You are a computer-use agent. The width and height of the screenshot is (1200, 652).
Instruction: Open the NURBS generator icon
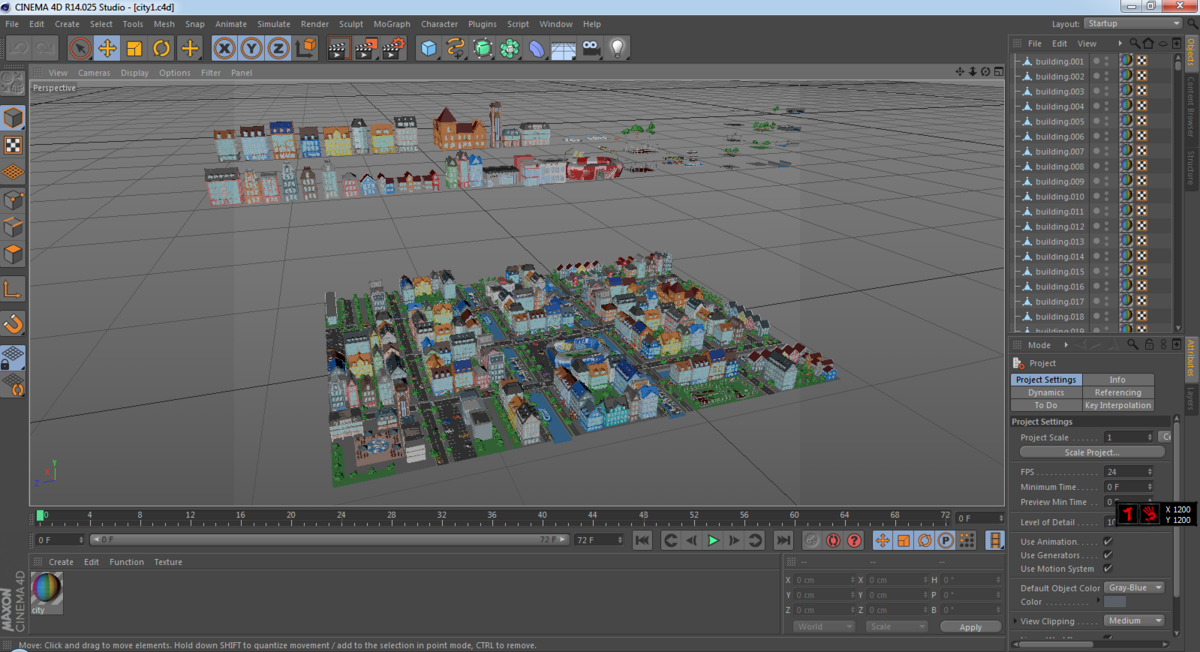tap(483, 47)
